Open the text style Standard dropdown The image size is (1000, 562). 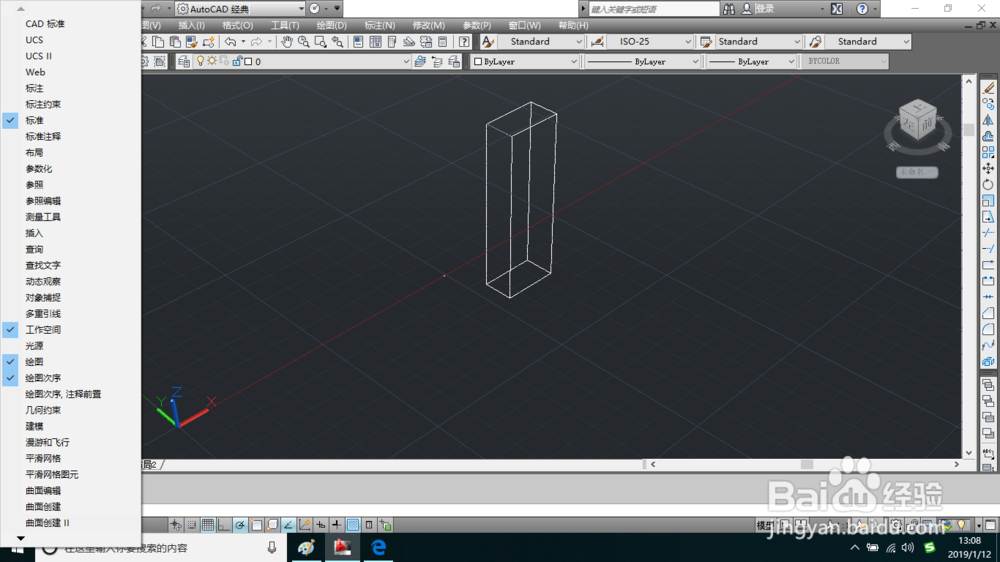[x=541, y=41]
